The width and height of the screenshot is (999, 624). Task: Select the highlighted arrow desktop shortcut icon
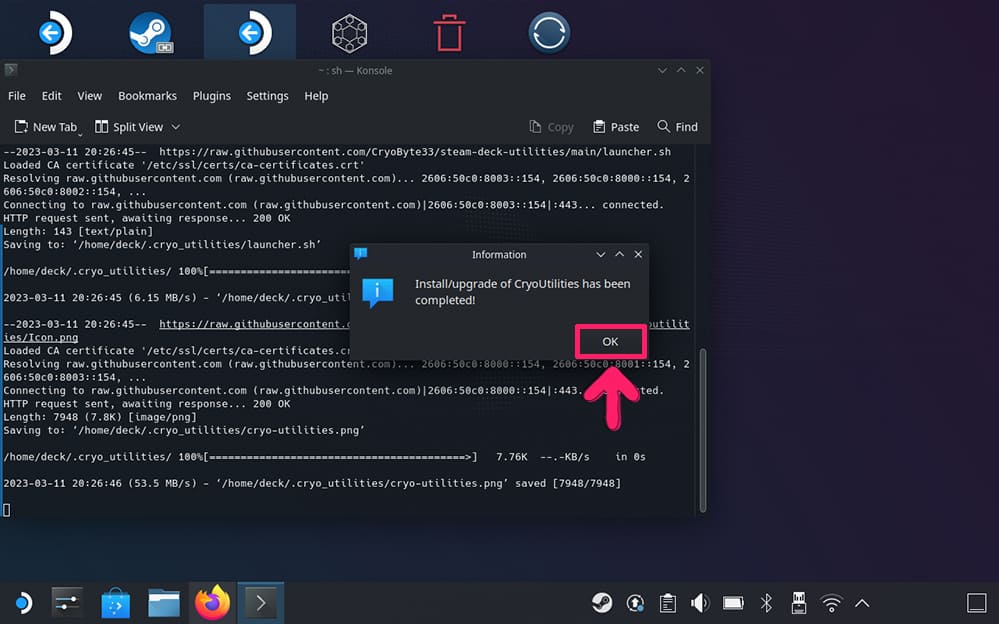coord(253,33)
